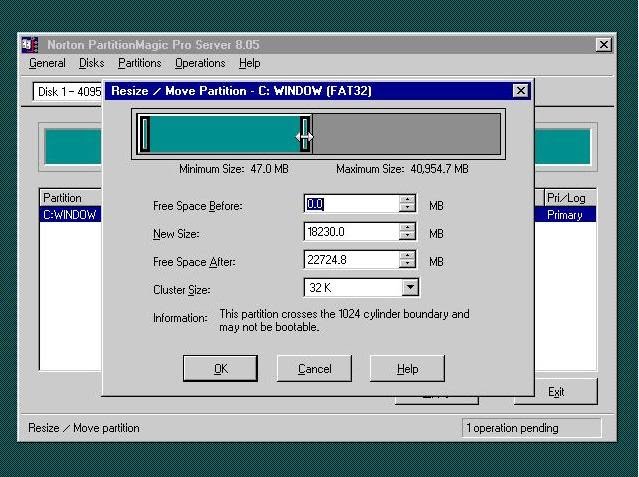Viewport: 639px width, 477px height.
Task: Focus the New Size input field
Action: [x=352, y=232]
